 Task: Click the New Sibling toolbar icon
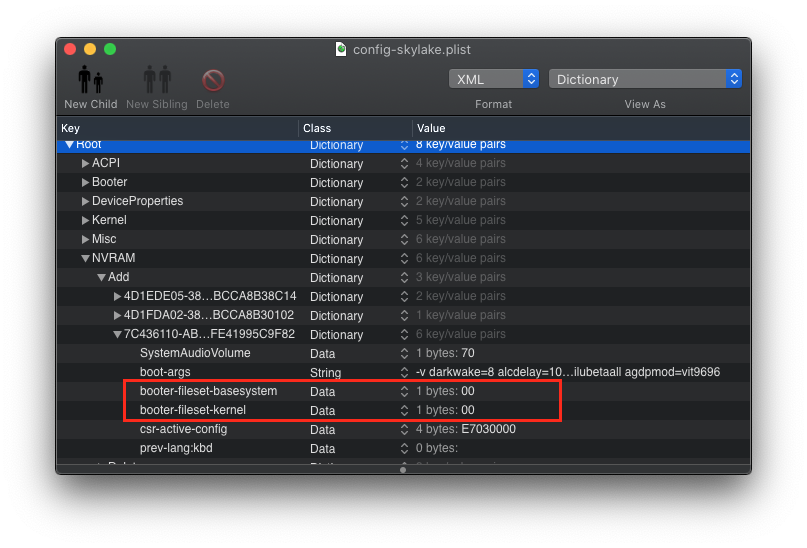(x=157, y=80)
